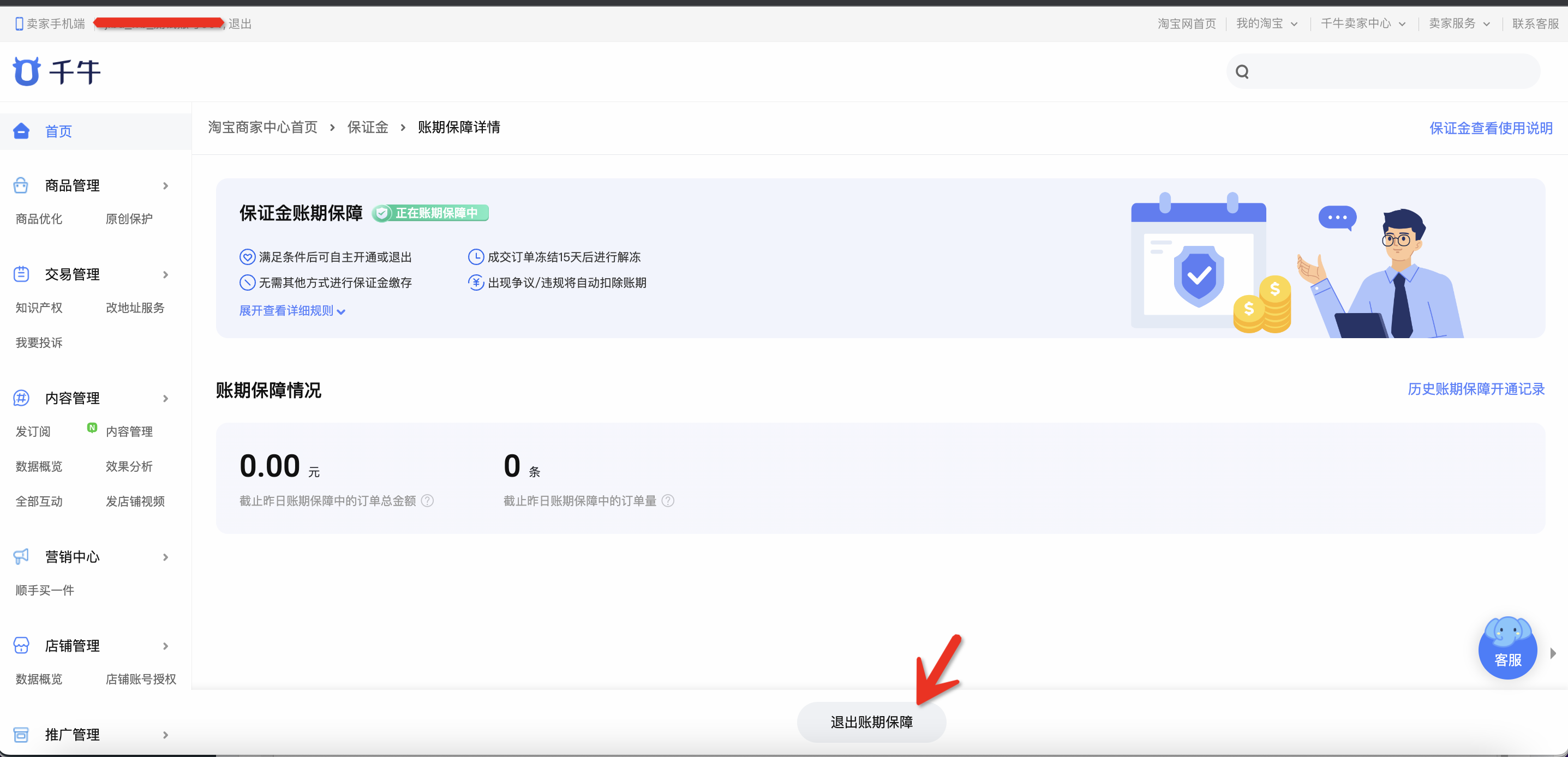The image size is (1568, 757).
Task: Open 原创保护 sidebar item
Action: (129, 219)
